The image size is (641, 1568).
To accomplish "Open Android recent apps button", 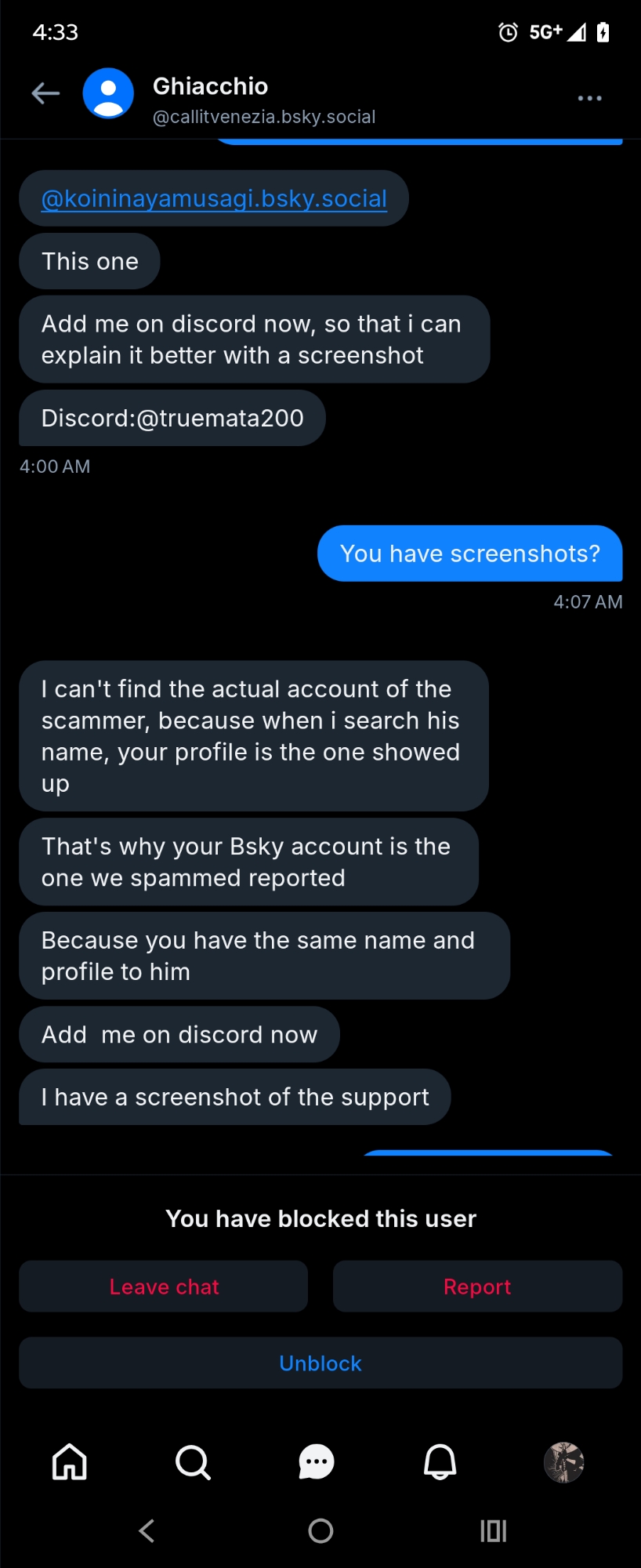I will tap(493, 1530).
